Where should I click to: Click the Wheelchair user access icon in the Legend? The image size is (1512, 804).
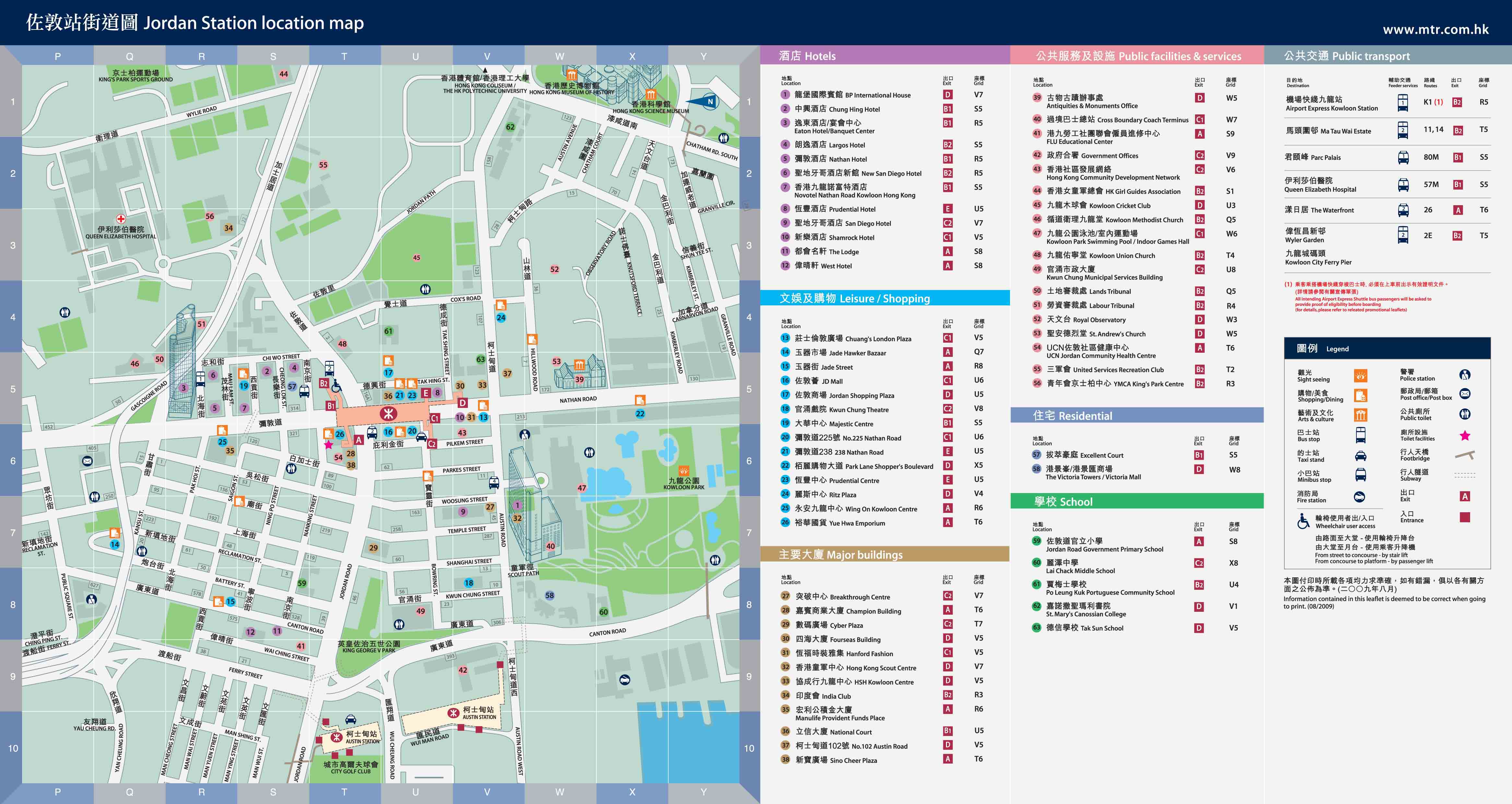pyautogui.click(x=1303, y=521)
